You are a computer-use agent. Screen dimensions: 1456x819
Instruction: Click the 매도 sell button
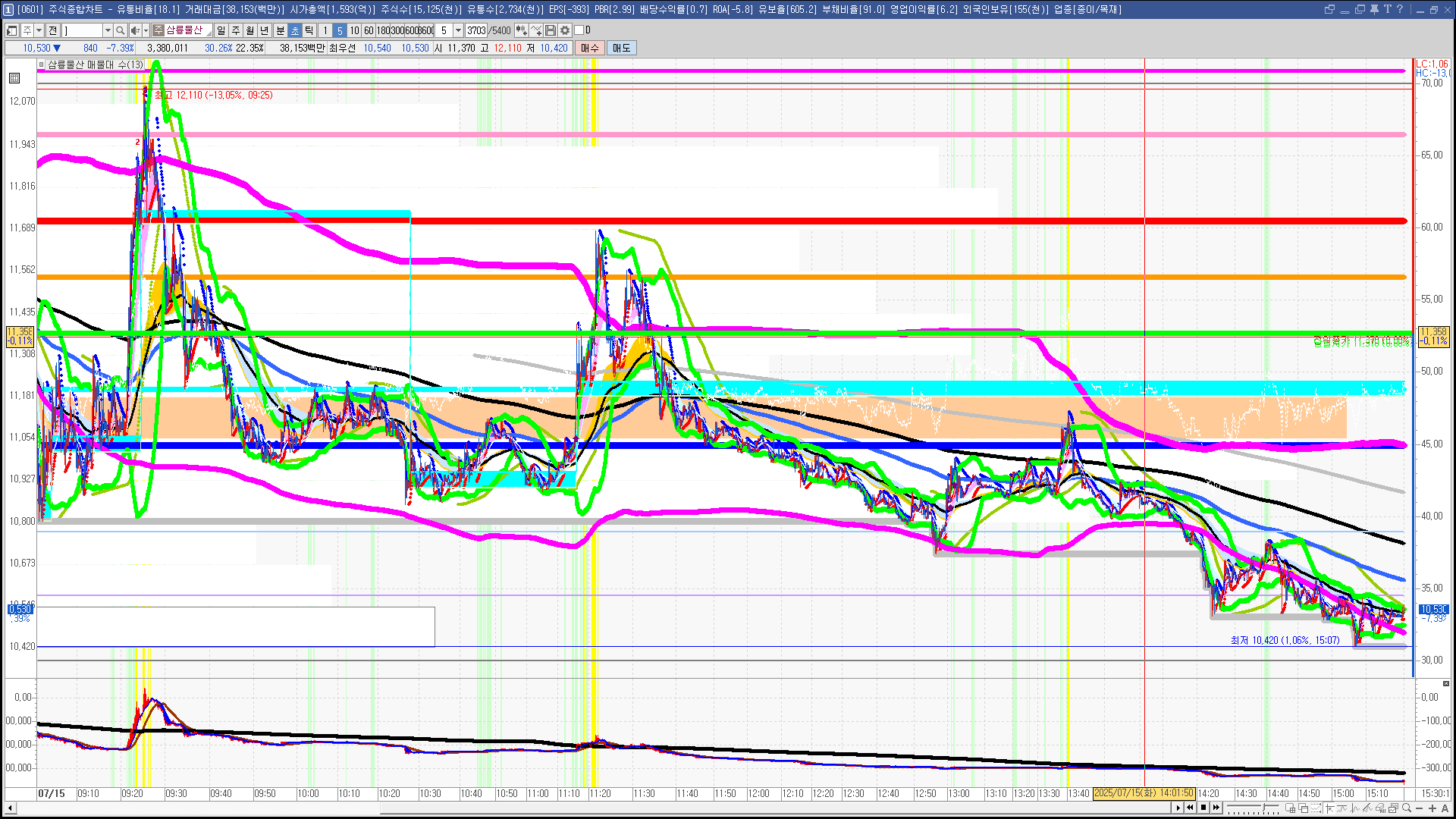click(x=621, y=48)
